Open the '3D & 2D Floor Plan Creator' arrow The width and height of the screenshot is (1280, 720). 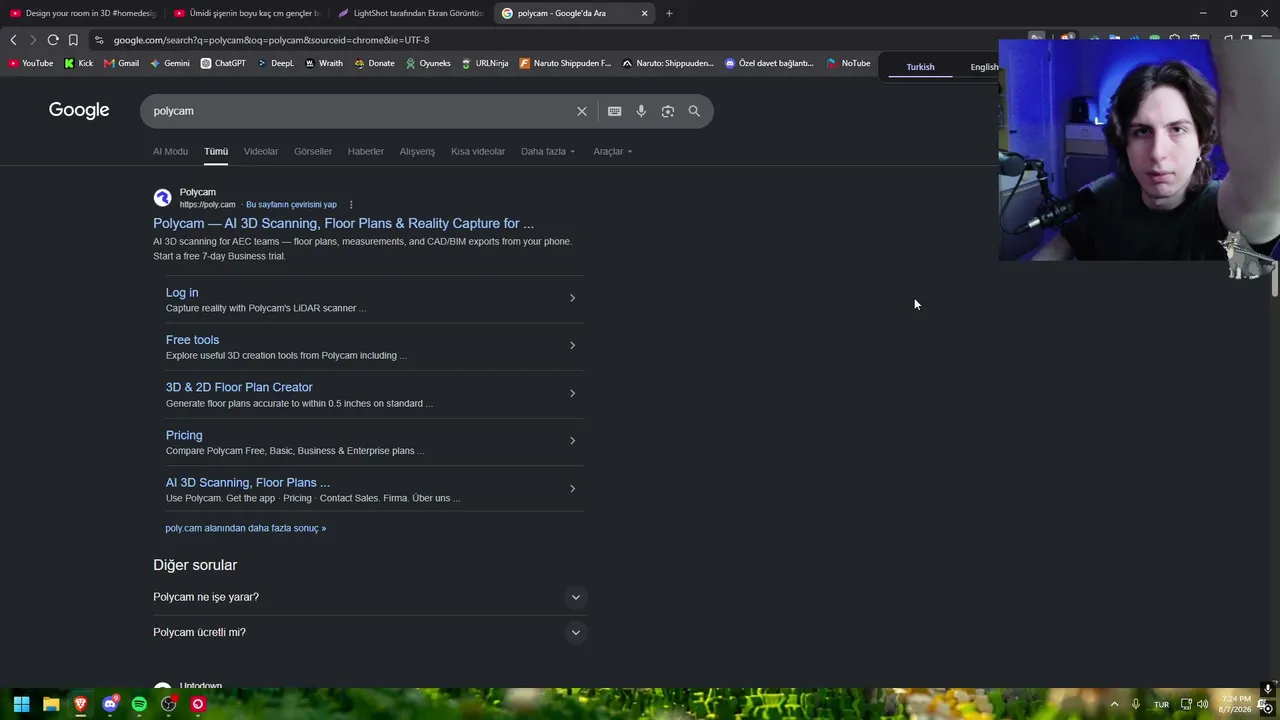pos(572,393)
